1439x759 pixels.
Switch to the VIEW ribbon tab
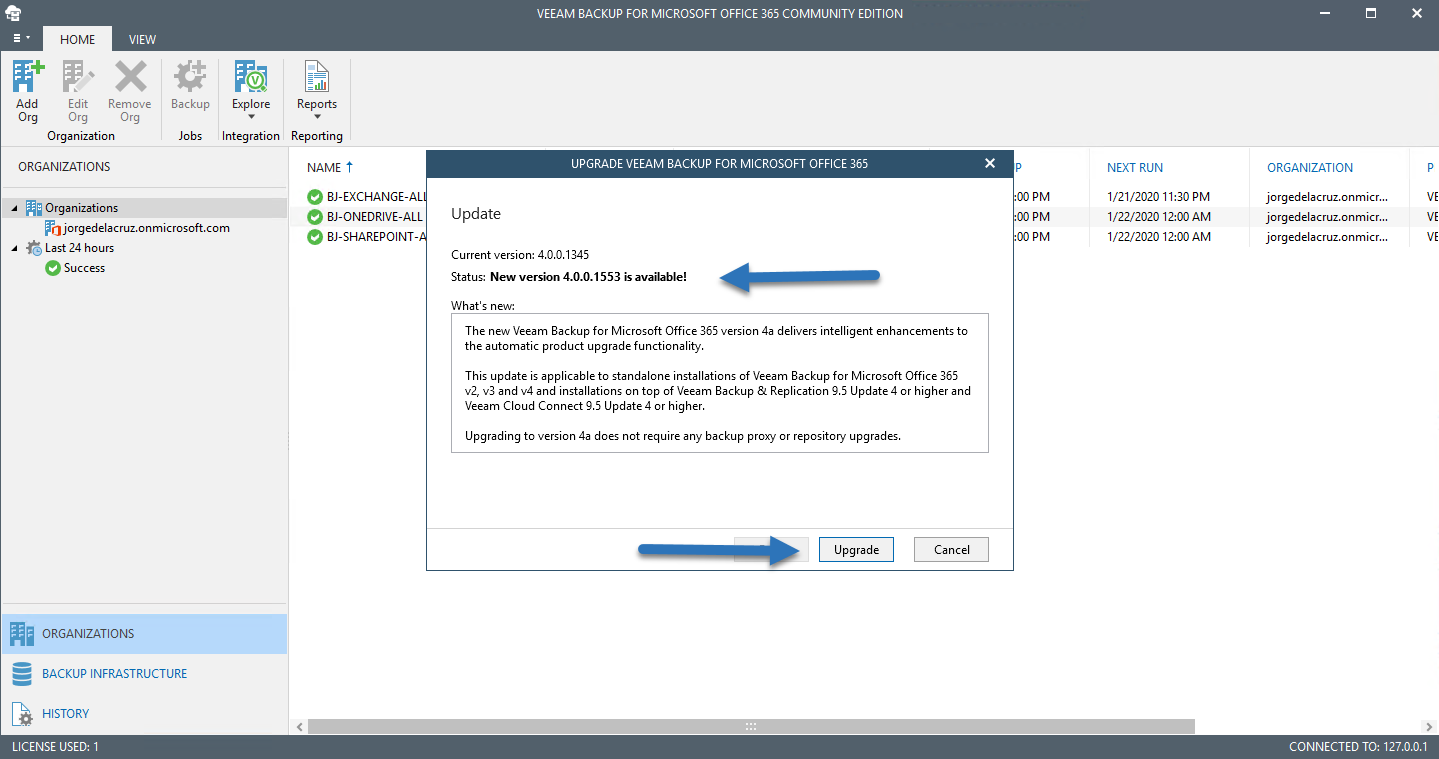point(142,39)
